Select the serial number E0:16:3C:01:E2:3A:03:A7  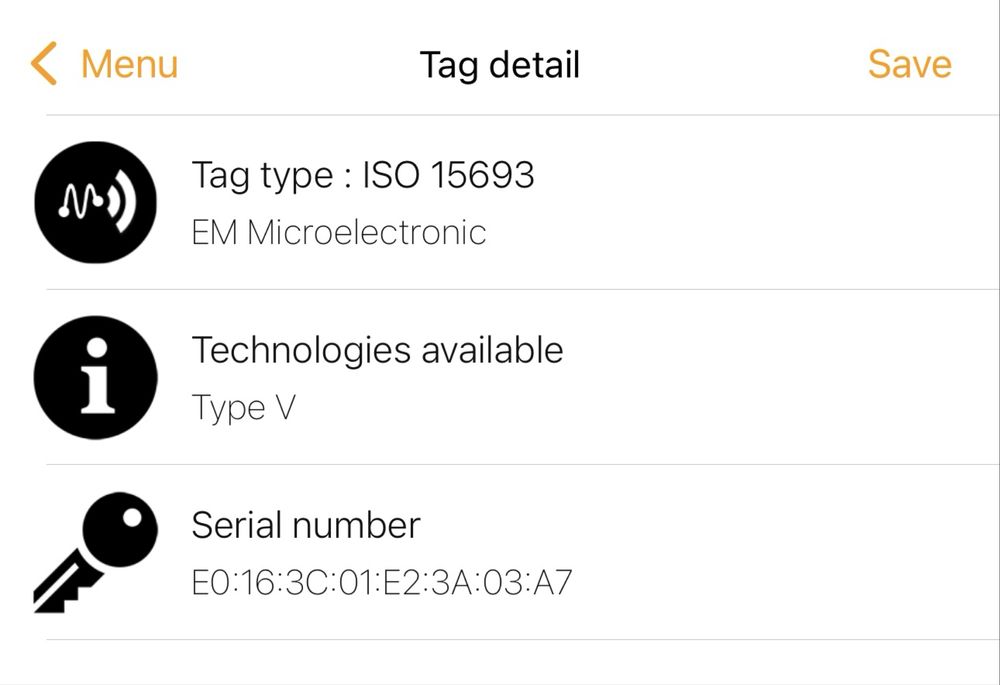point(382,582)
